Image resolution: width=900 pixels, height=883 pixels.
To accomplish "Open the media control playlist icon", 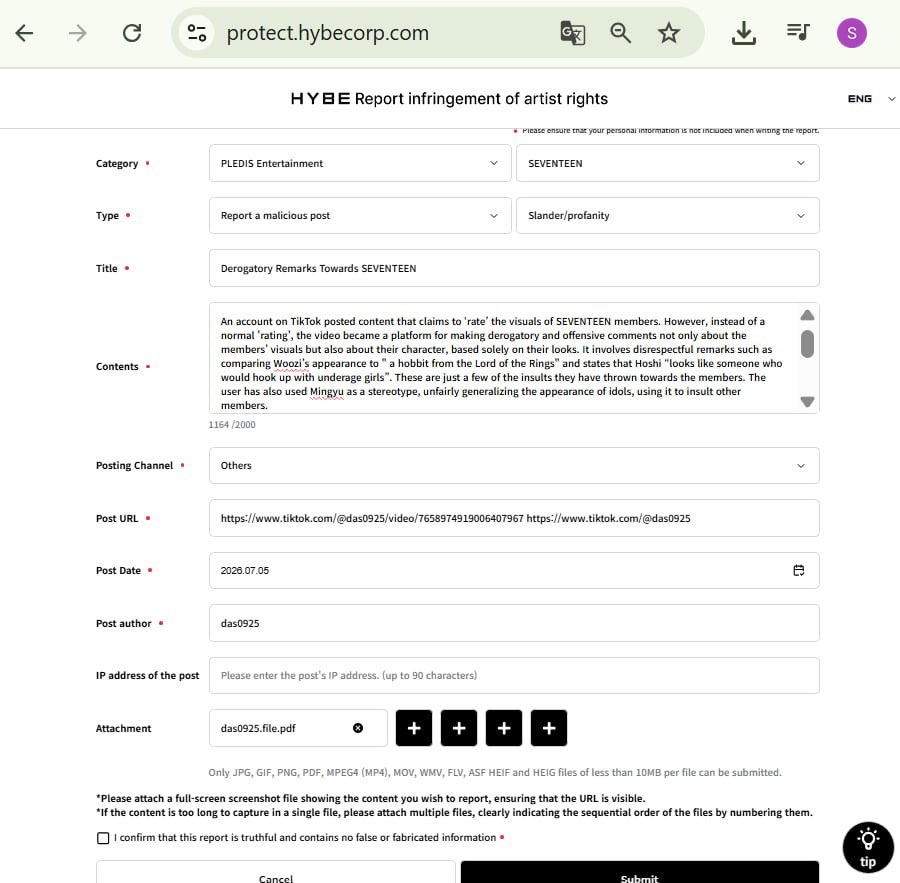I will [798, 32].
